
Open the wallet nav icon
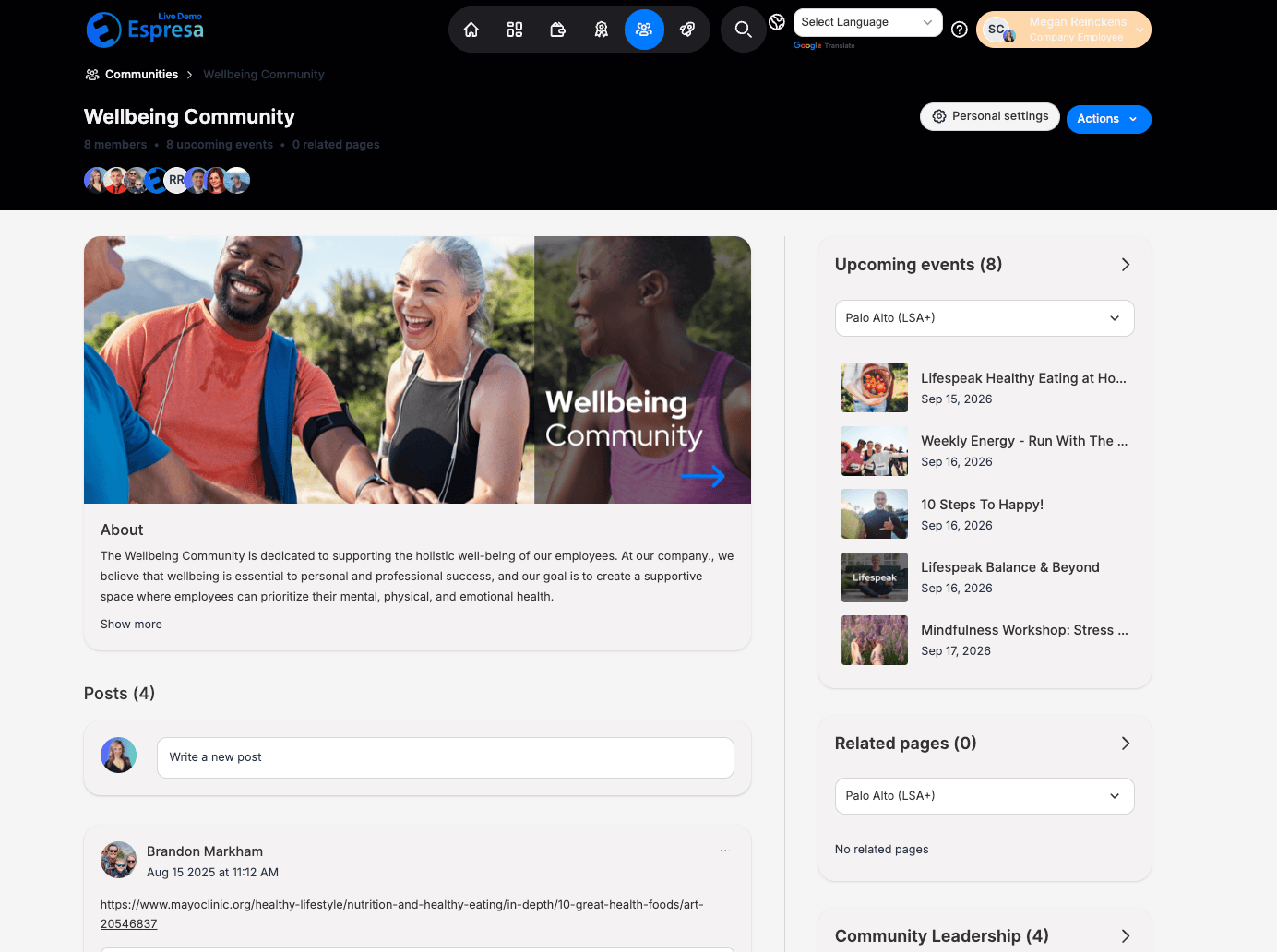(557, 30)
